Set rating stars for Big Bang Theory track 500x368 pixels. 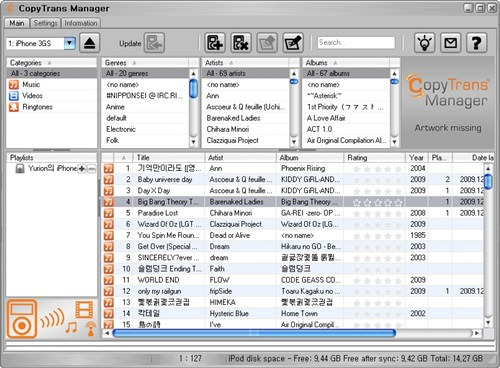pyautogui.click(x=378, y=202)
